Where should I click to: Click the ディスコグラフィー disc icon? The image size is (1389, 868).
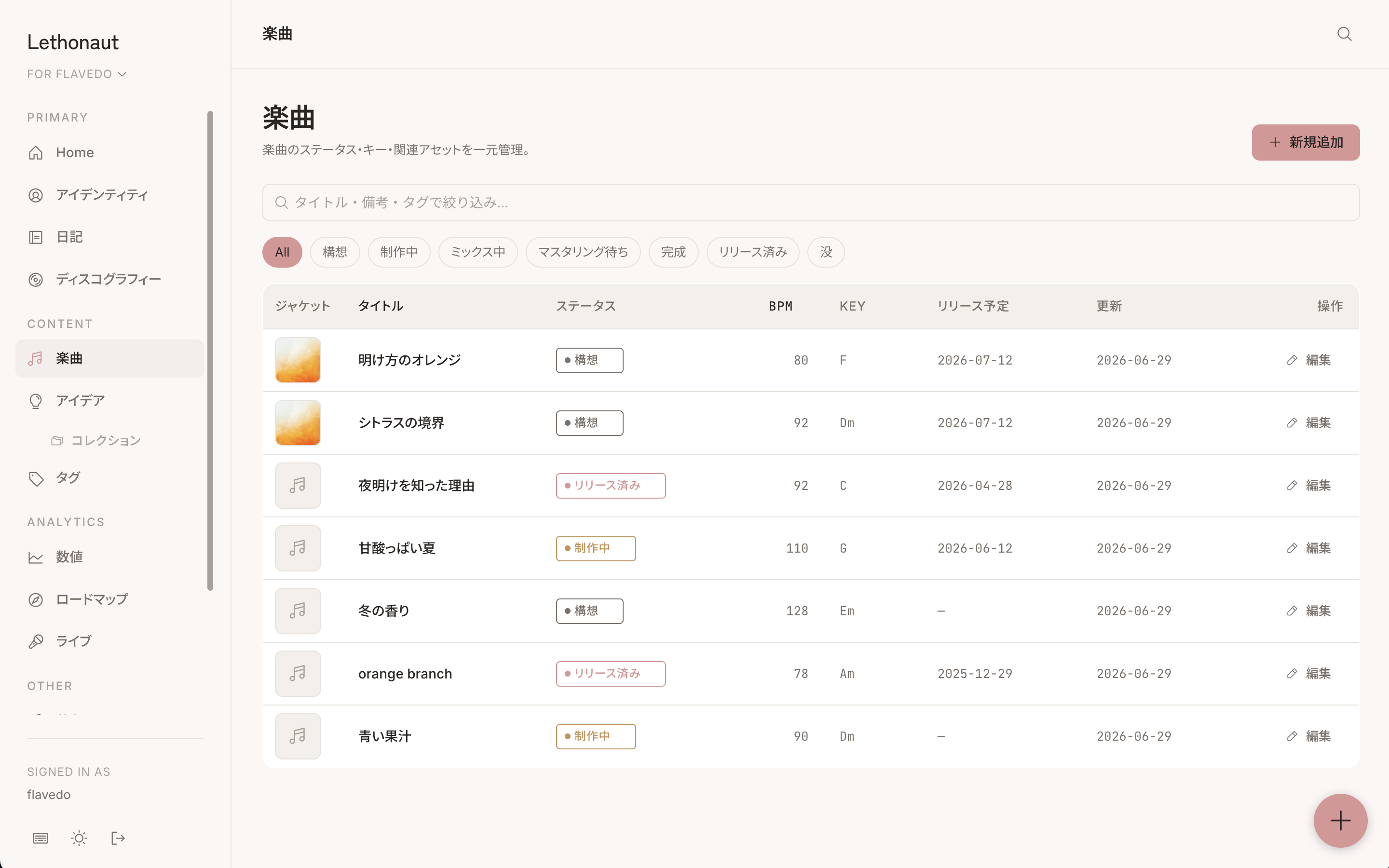(36, 280)
